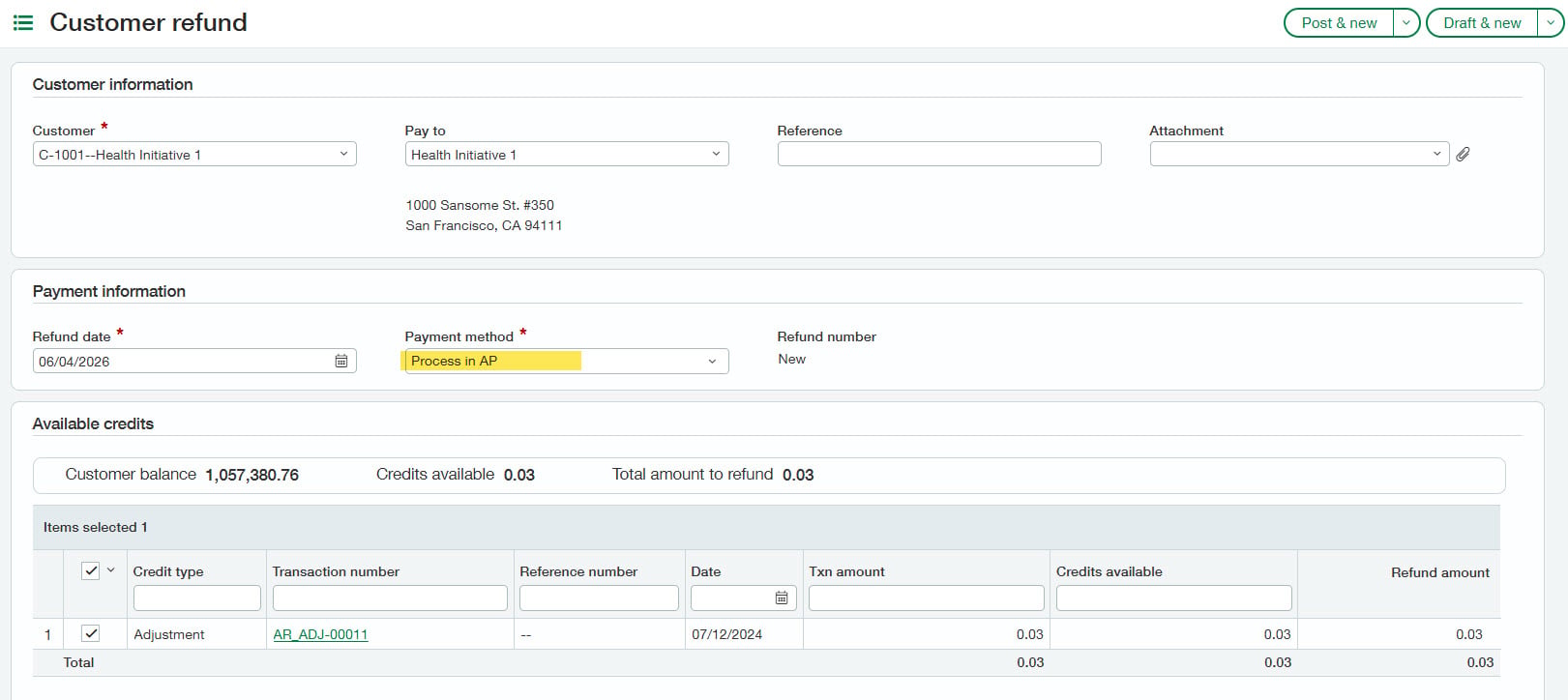Click the Draft & new button
Screen dimensions: 1568x700
1482,22
